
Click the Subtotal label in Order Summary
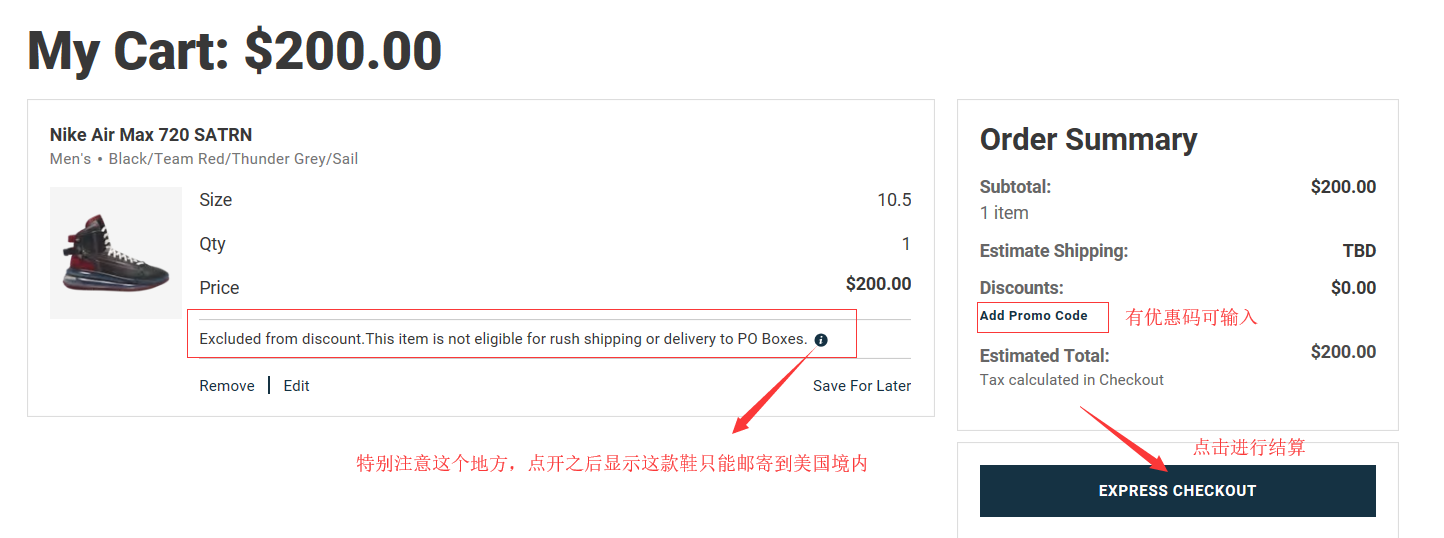1015,187
